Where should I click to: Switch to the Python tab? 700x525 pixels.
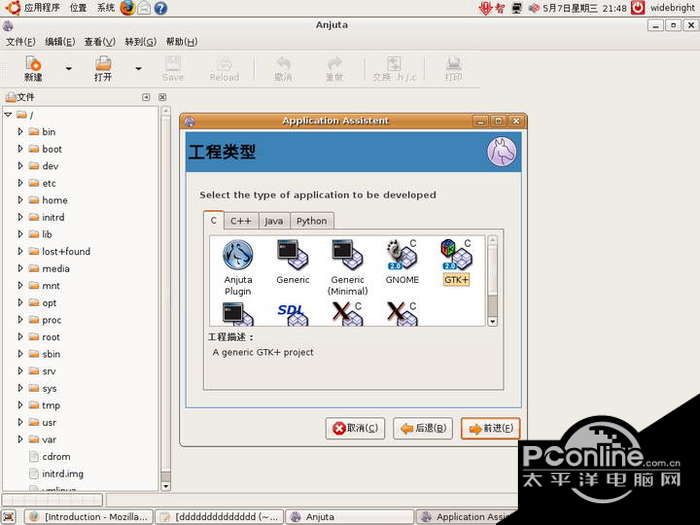[312, 221]
